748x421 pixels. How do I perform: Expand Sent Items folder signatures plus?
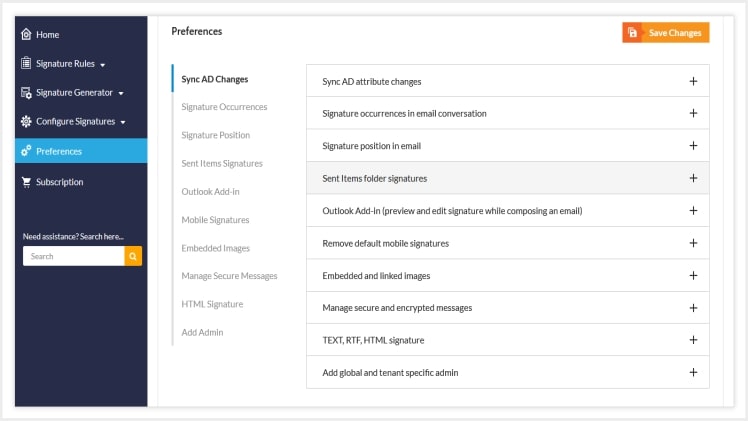(693, 178)
